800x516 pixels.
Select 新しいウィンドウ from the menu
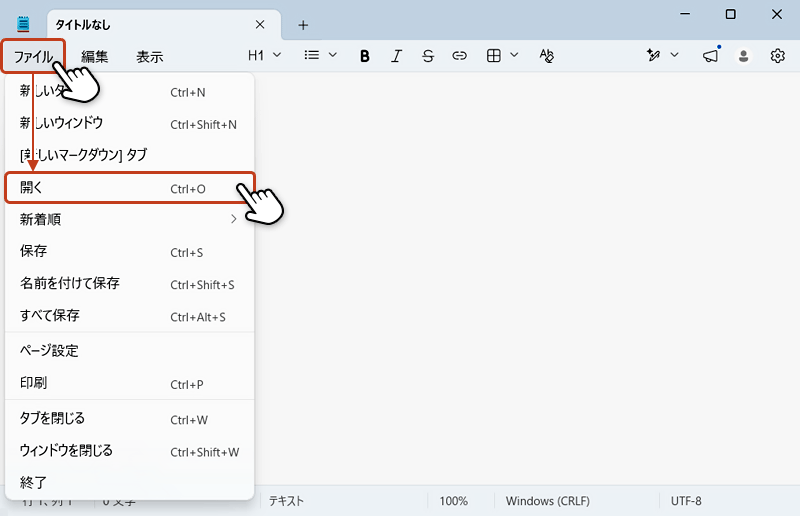130,123
